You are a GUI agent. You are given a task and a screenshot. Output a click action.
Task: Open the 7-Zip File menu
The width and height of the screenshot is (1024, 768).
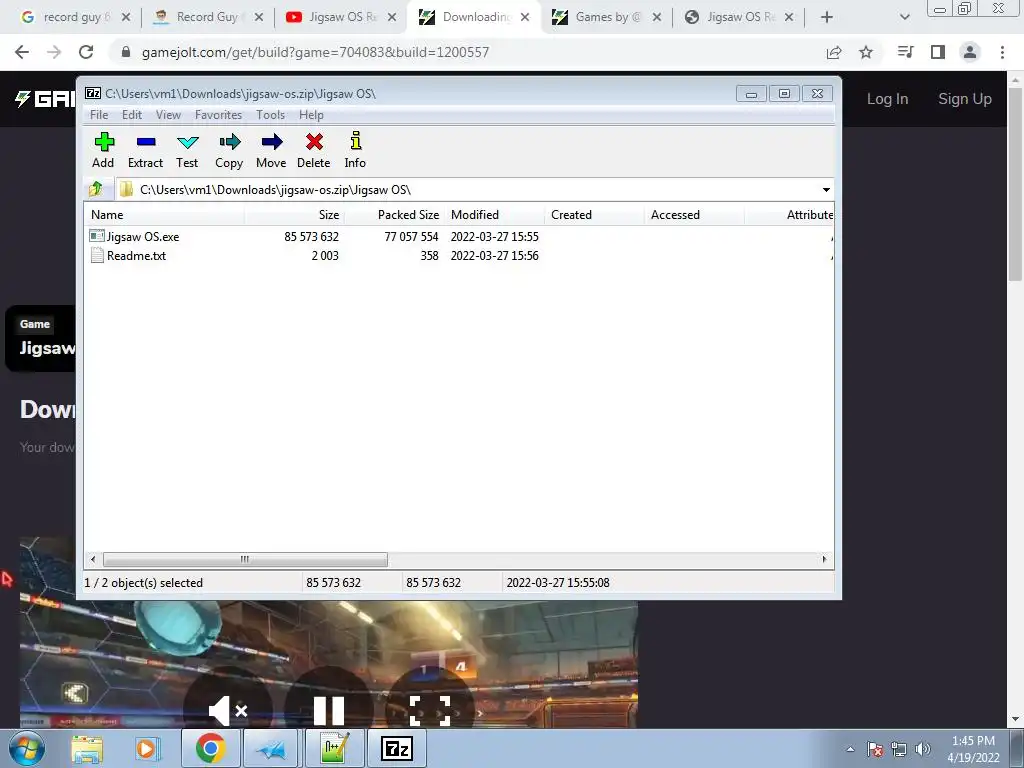[99, 115]
